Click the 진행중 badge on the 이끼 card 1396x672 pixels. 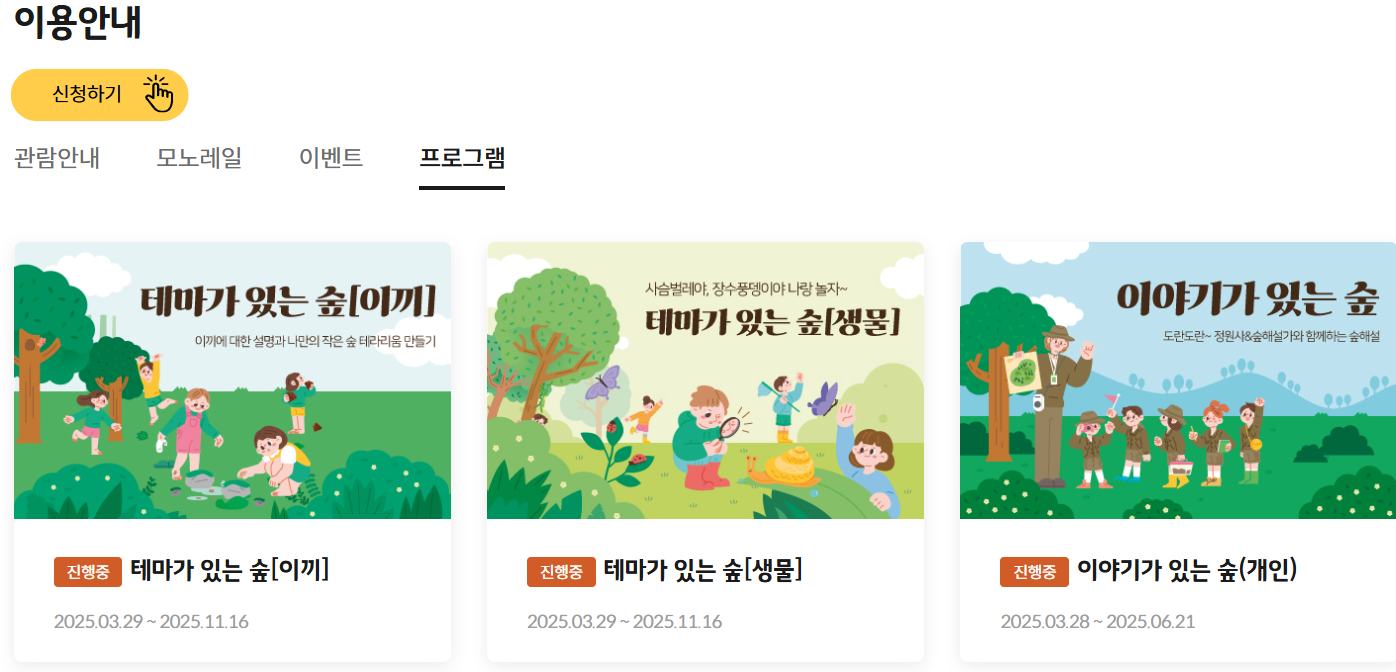click(88, 572)
